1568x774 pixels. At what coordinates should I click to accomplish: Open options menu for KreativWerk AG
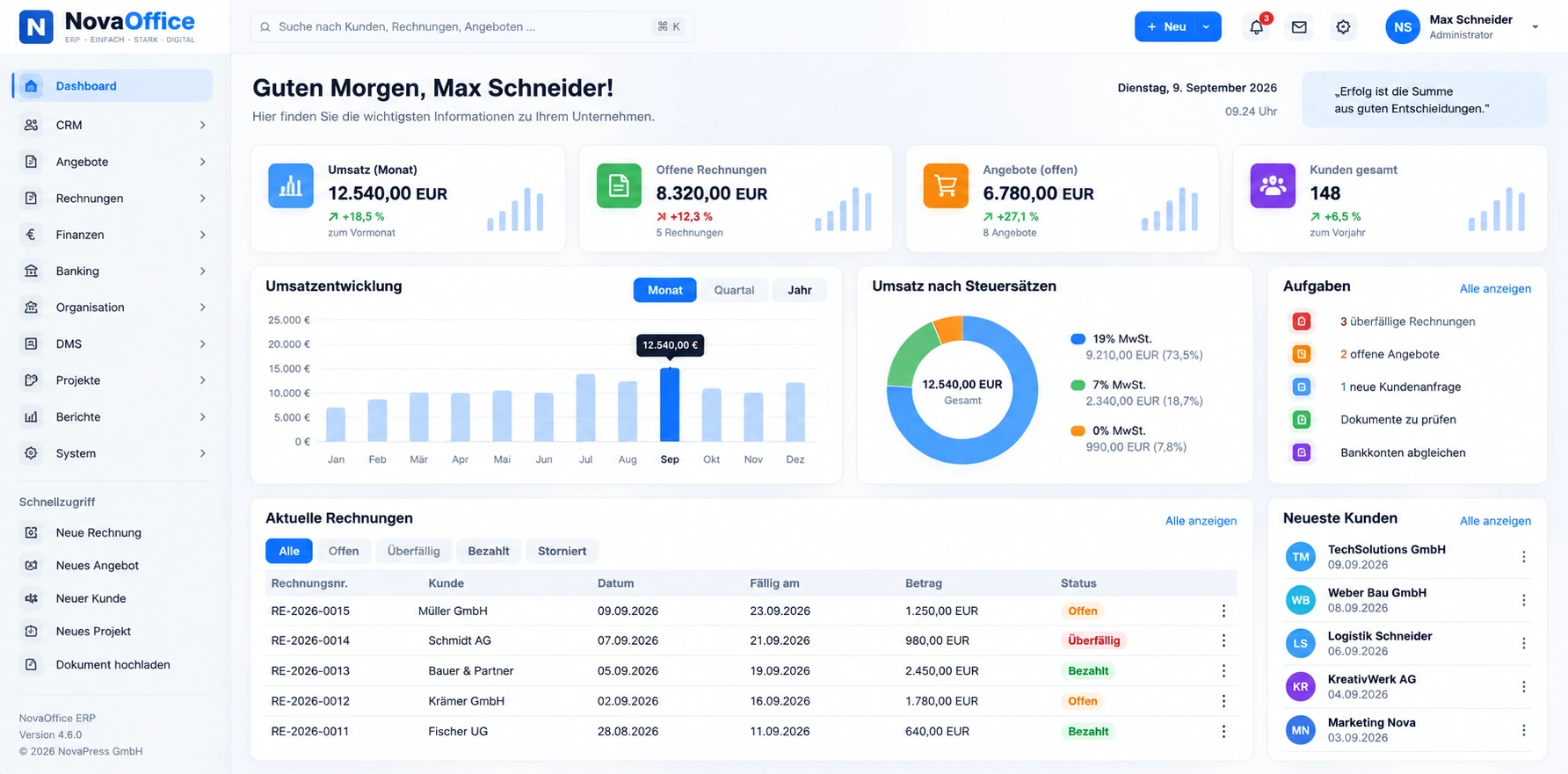[1524, 686]
